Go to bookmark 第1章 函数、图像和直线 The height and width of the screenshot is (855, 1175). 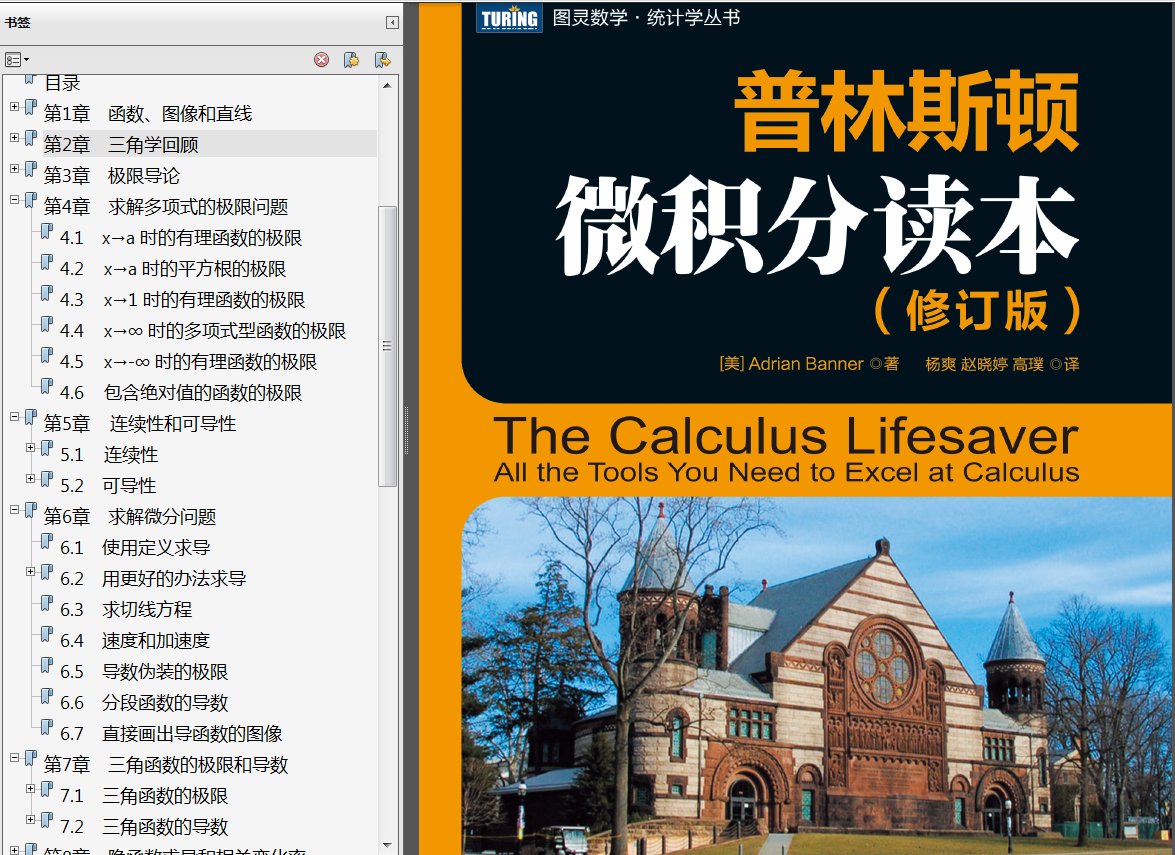148,114
